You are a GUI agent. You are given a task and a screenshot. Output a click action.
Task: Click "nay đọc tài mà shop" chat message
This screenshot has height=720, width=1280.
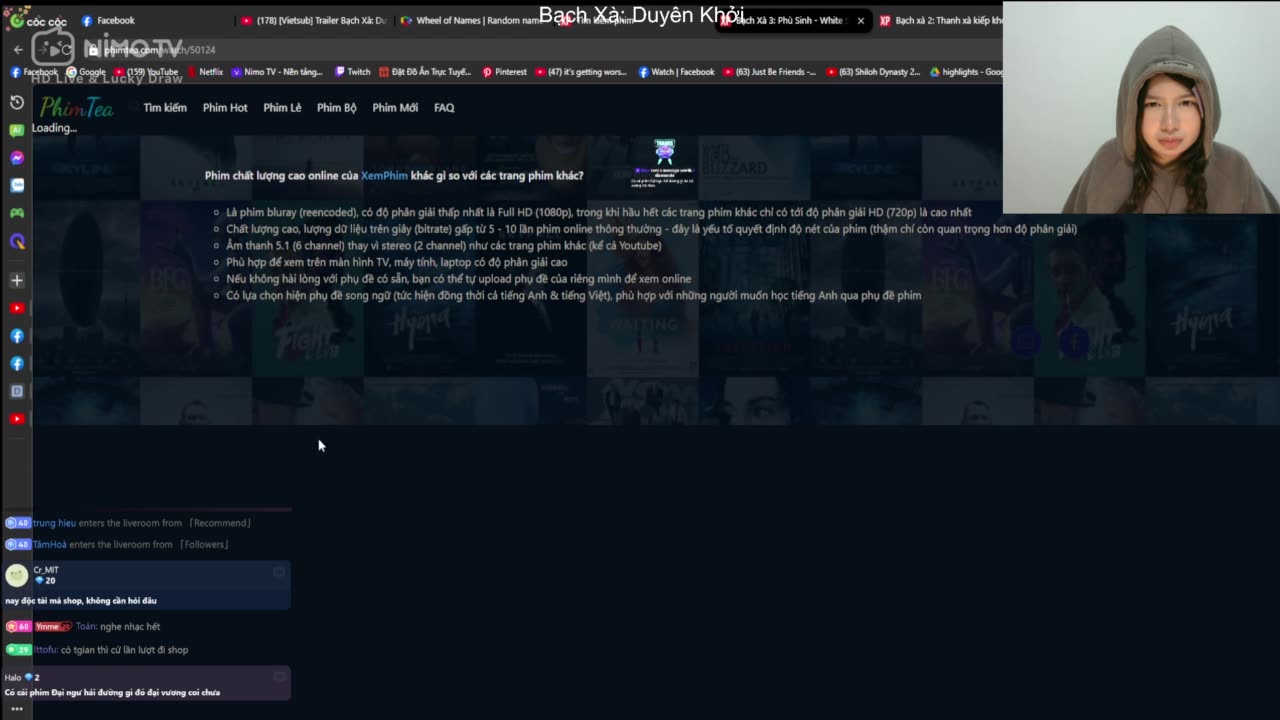click(81, 600)
